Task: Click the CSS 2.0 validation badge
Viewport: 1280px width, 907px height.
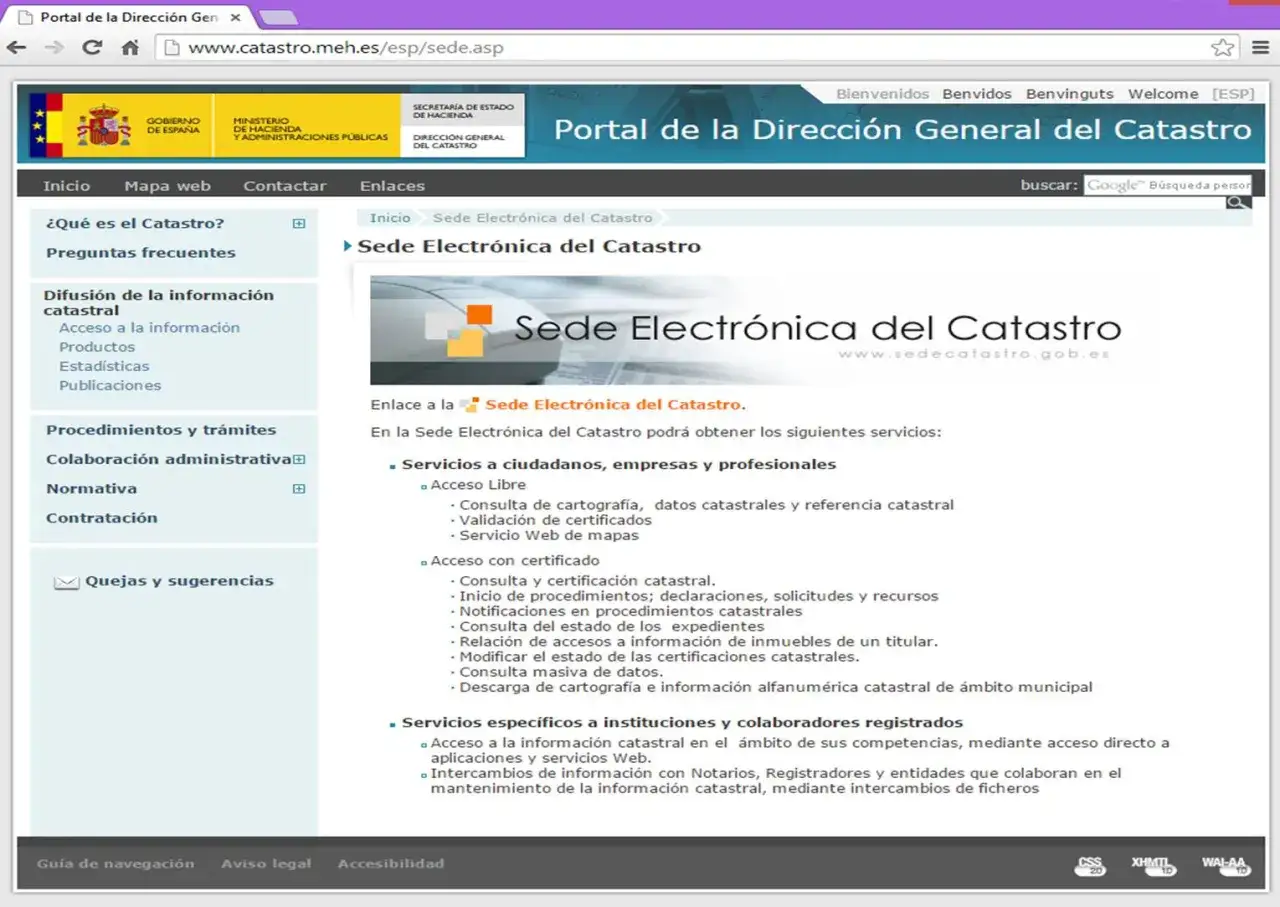Action: pyautogui.click(x=1090, y=866)
